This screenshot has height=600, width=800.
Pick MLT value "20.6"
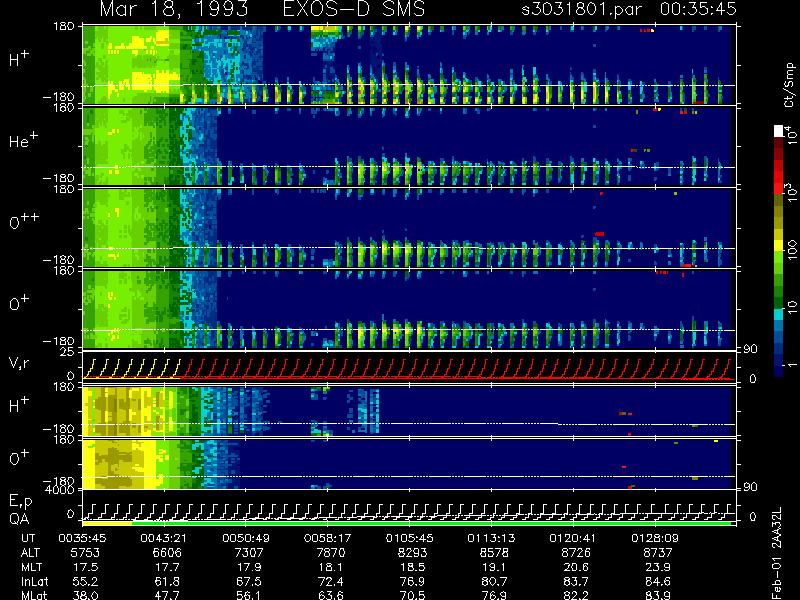[x=577, y=567]
